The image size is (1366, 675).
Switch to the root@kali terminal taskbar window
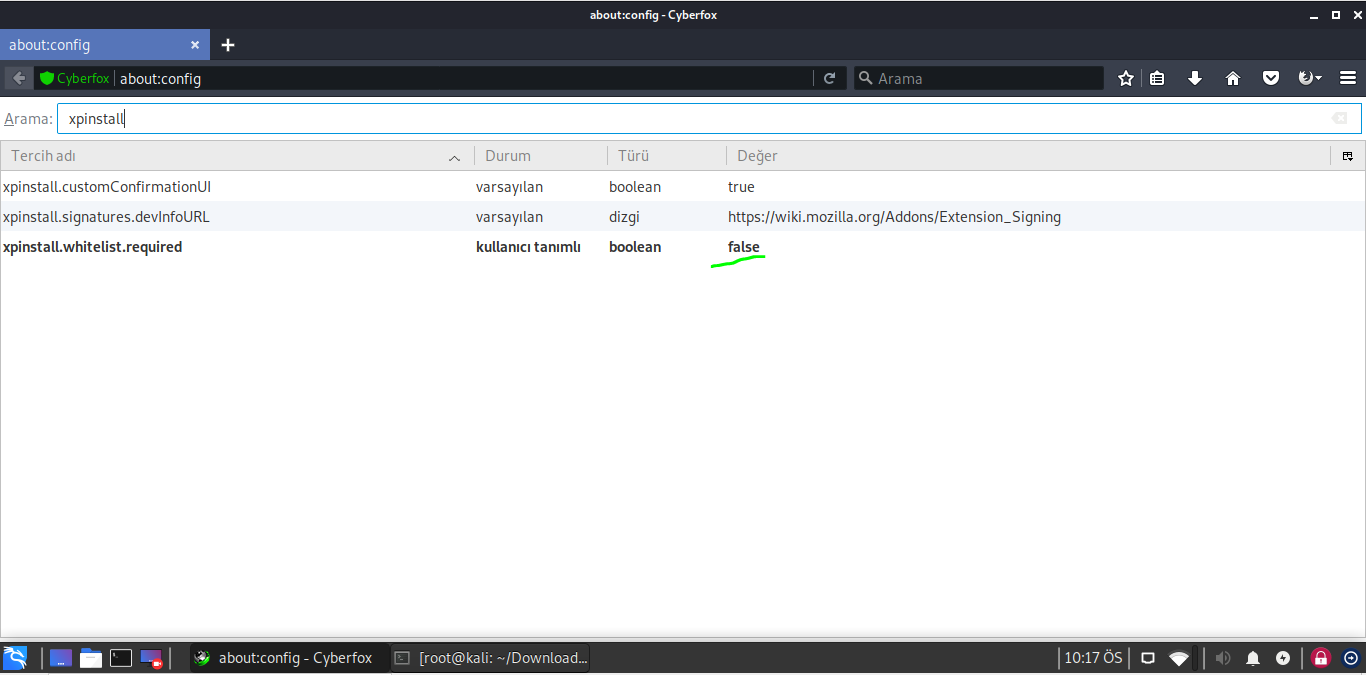(x=491, y=658)
